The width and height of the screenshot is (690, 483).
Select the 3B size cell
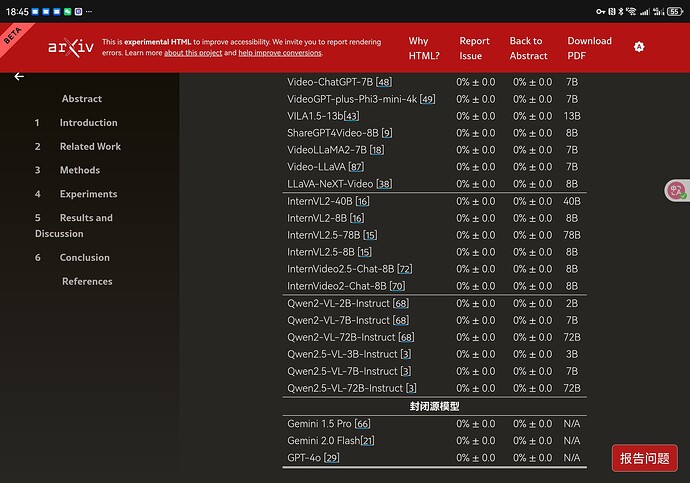point(572,354)
